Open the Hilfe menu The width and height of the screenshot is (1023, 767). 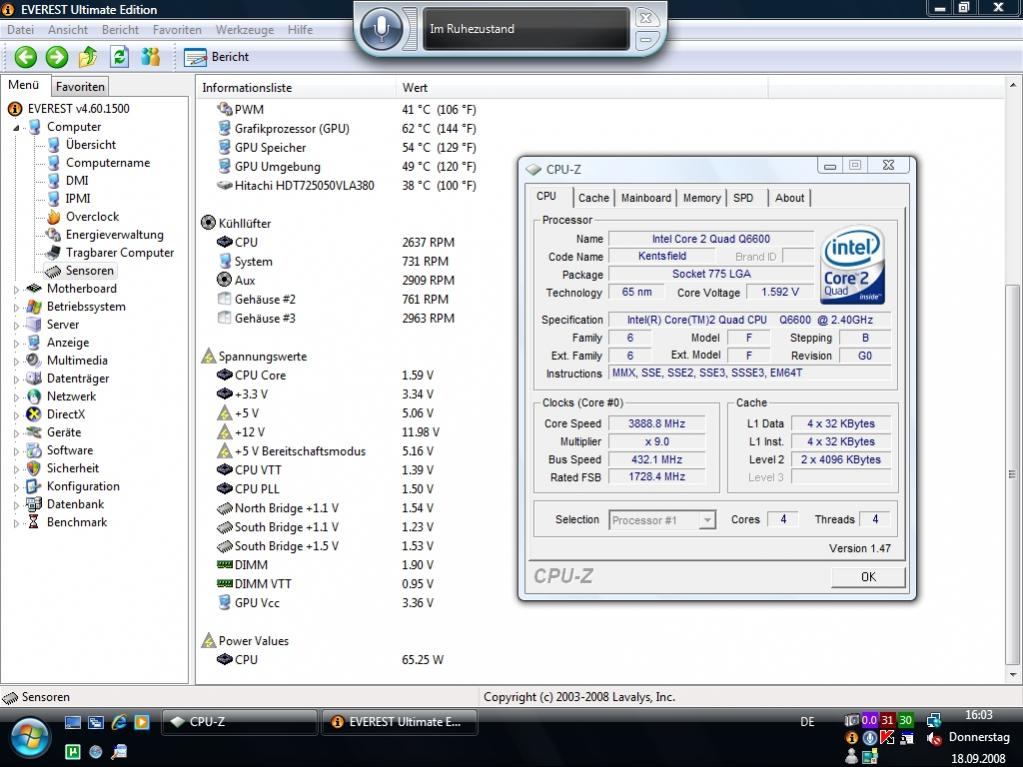[x=300, y=29]
